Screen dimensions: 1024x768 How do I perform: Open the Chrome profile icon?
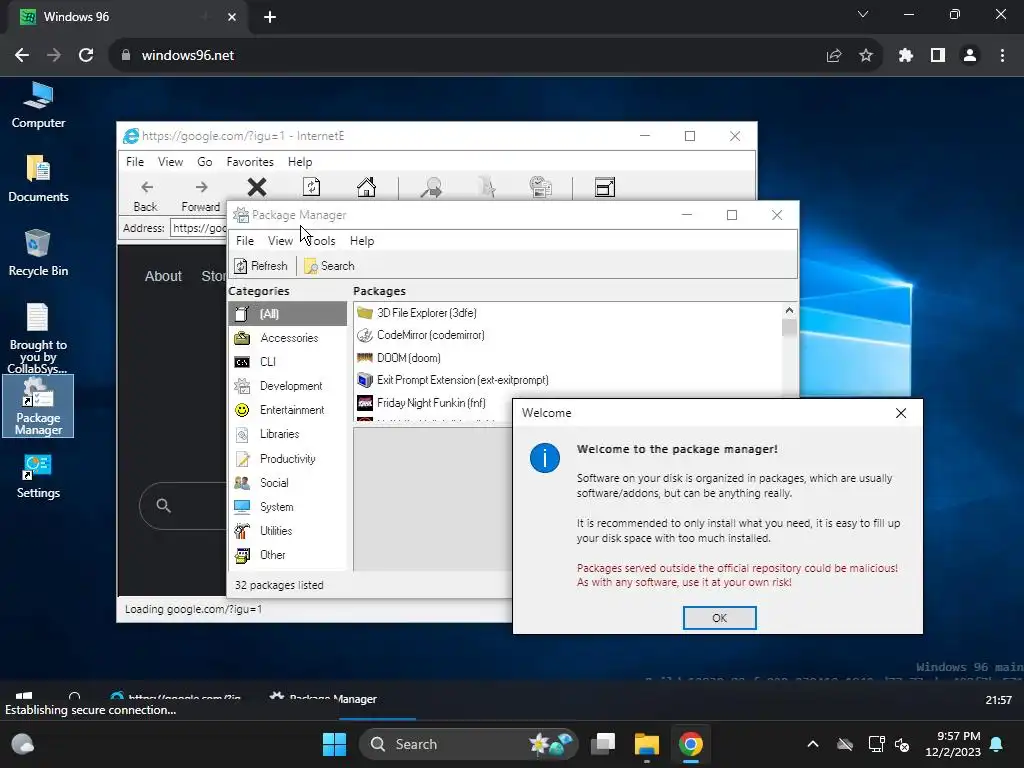coord(970,56)
